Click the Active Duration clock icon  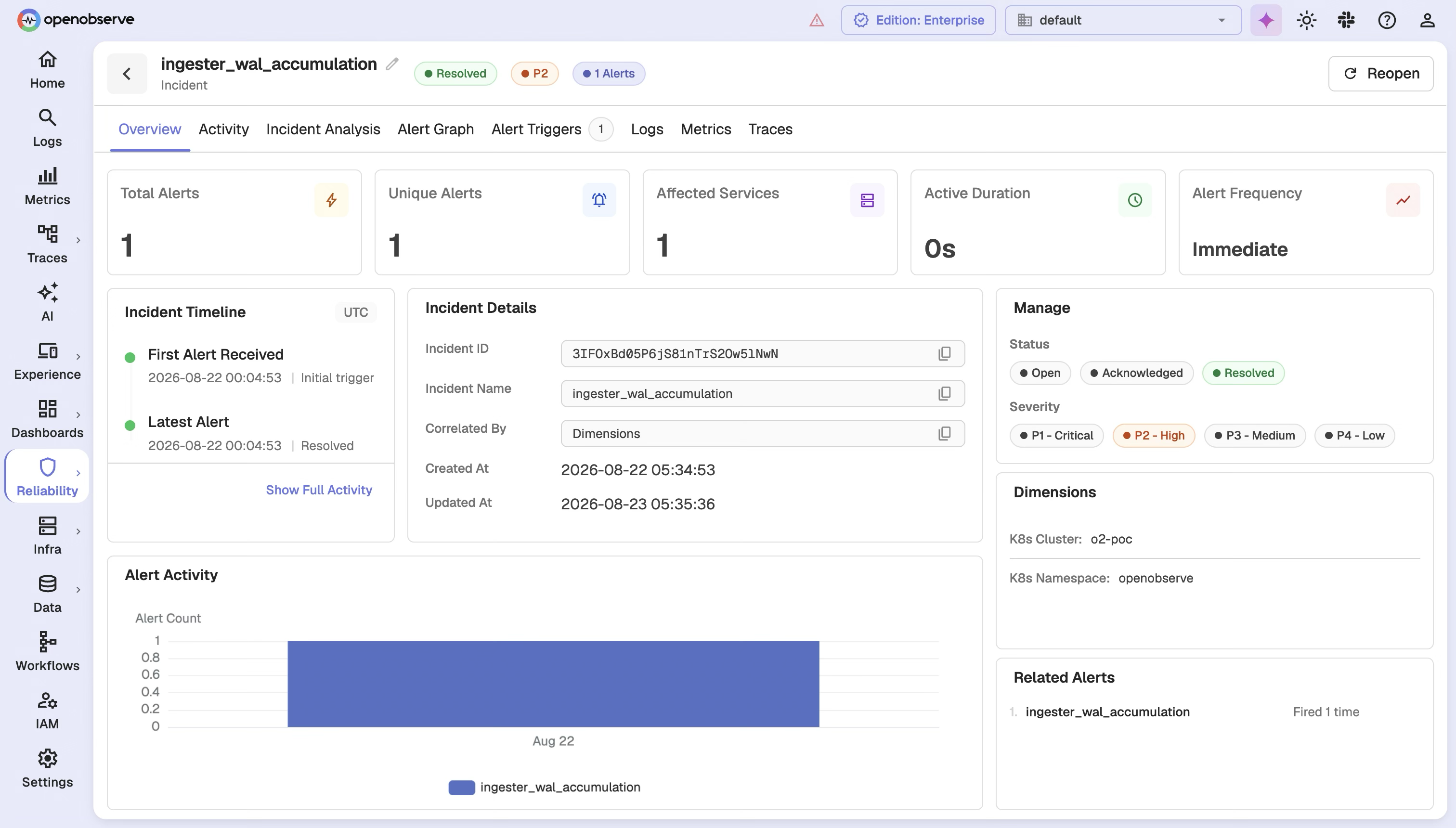click(1135, 200)
